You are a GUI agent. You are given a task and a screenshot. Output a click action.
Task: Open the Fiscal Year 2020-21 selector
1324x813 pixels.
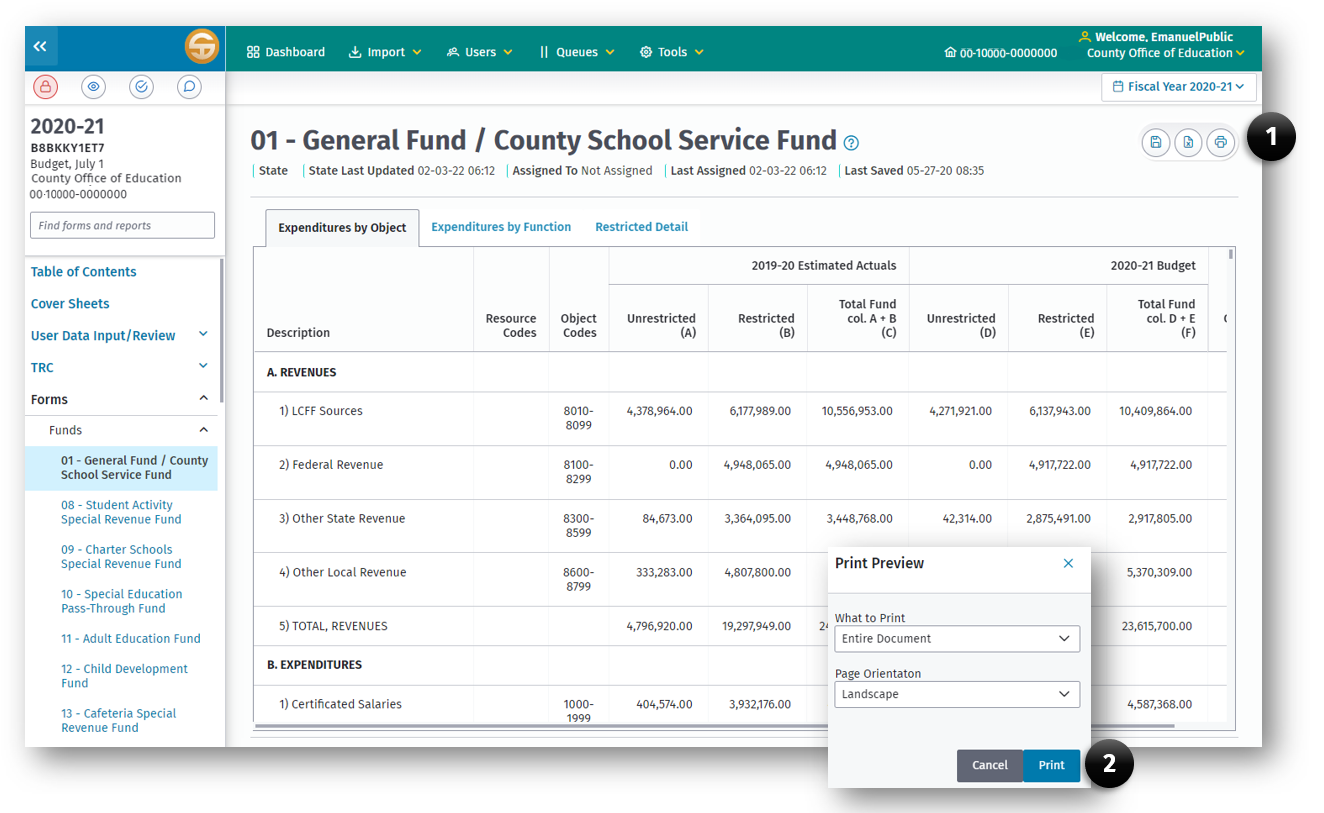(x=1178, y=87)
